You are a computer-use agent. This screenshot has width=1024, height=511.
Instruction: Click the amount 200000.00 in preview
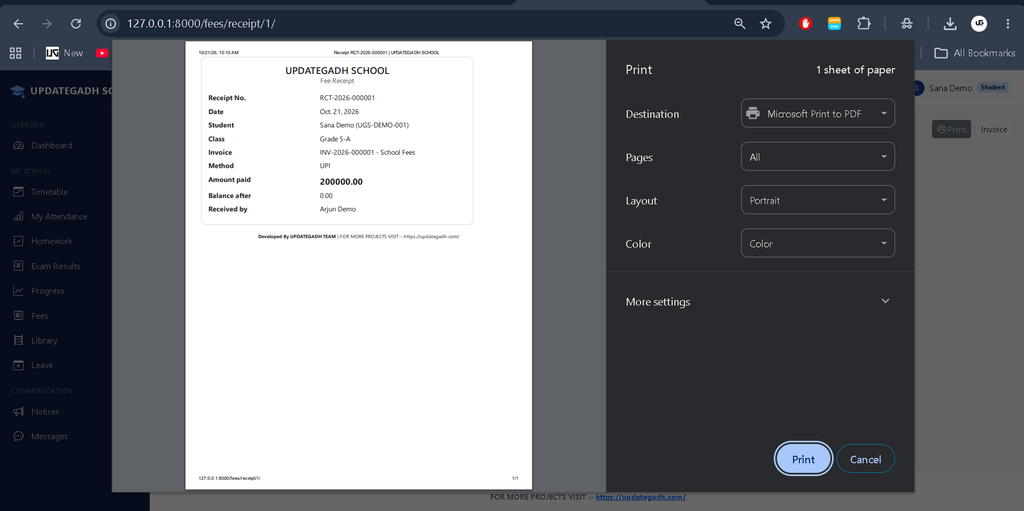pyautogui.click(x=341, y=182)
